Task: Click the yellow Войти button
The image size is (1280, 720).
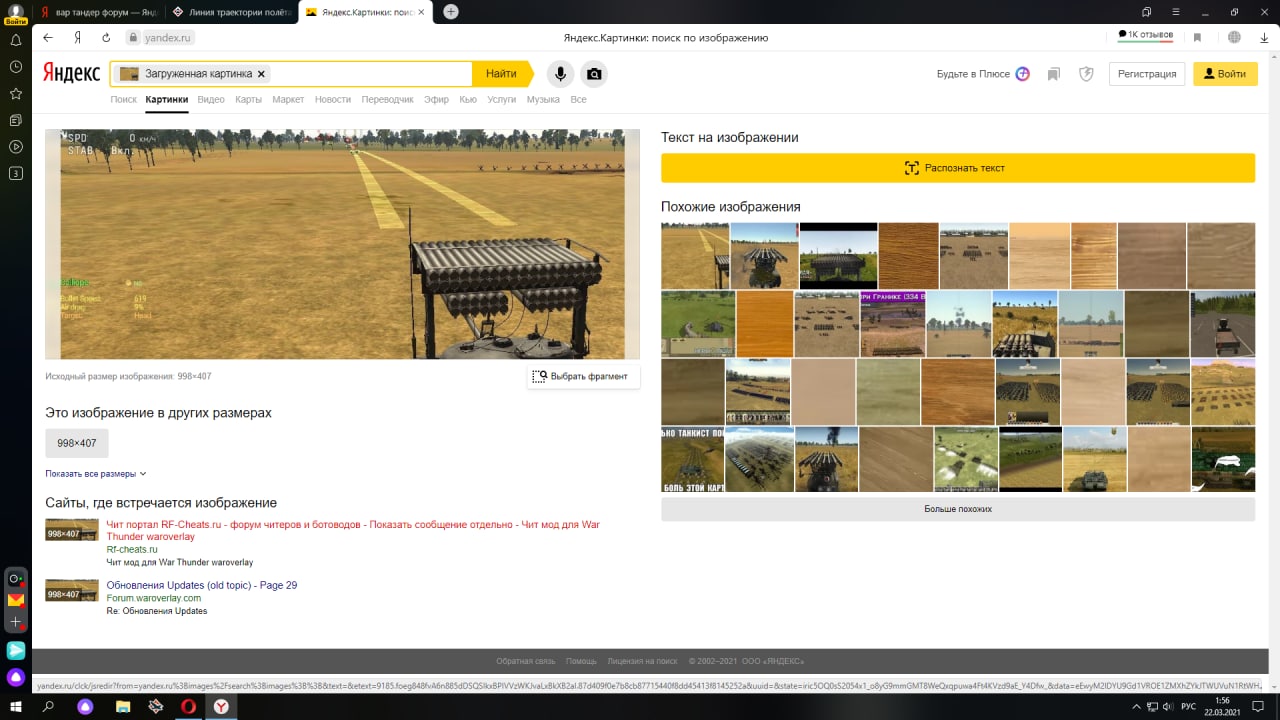Action: point(1225,74)
